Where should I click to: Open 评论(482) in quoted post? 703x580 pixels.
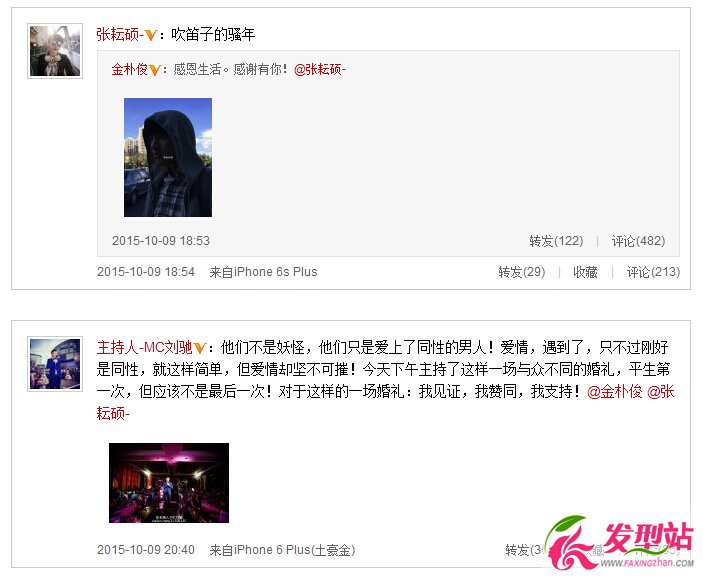point(638,241)
